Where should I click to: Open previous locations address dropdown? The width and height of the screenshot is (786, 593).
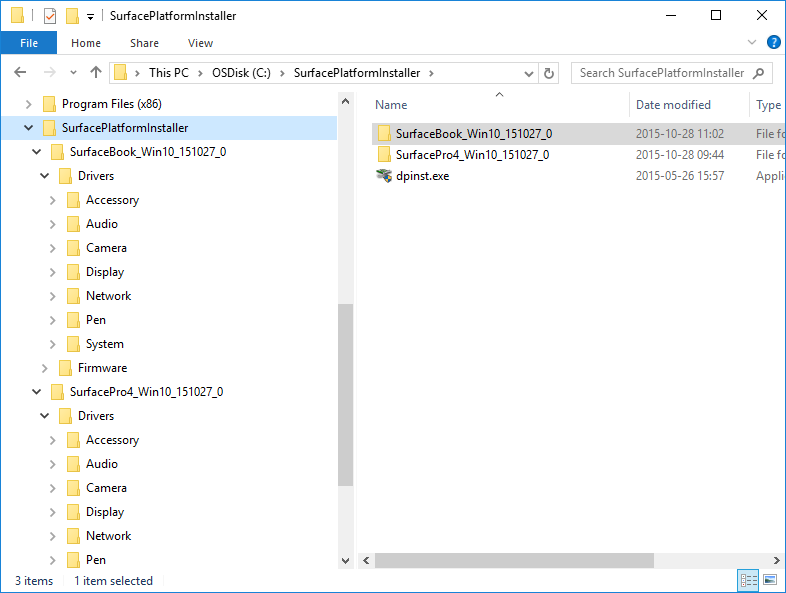pyautogui.click(x=528, y=73)
